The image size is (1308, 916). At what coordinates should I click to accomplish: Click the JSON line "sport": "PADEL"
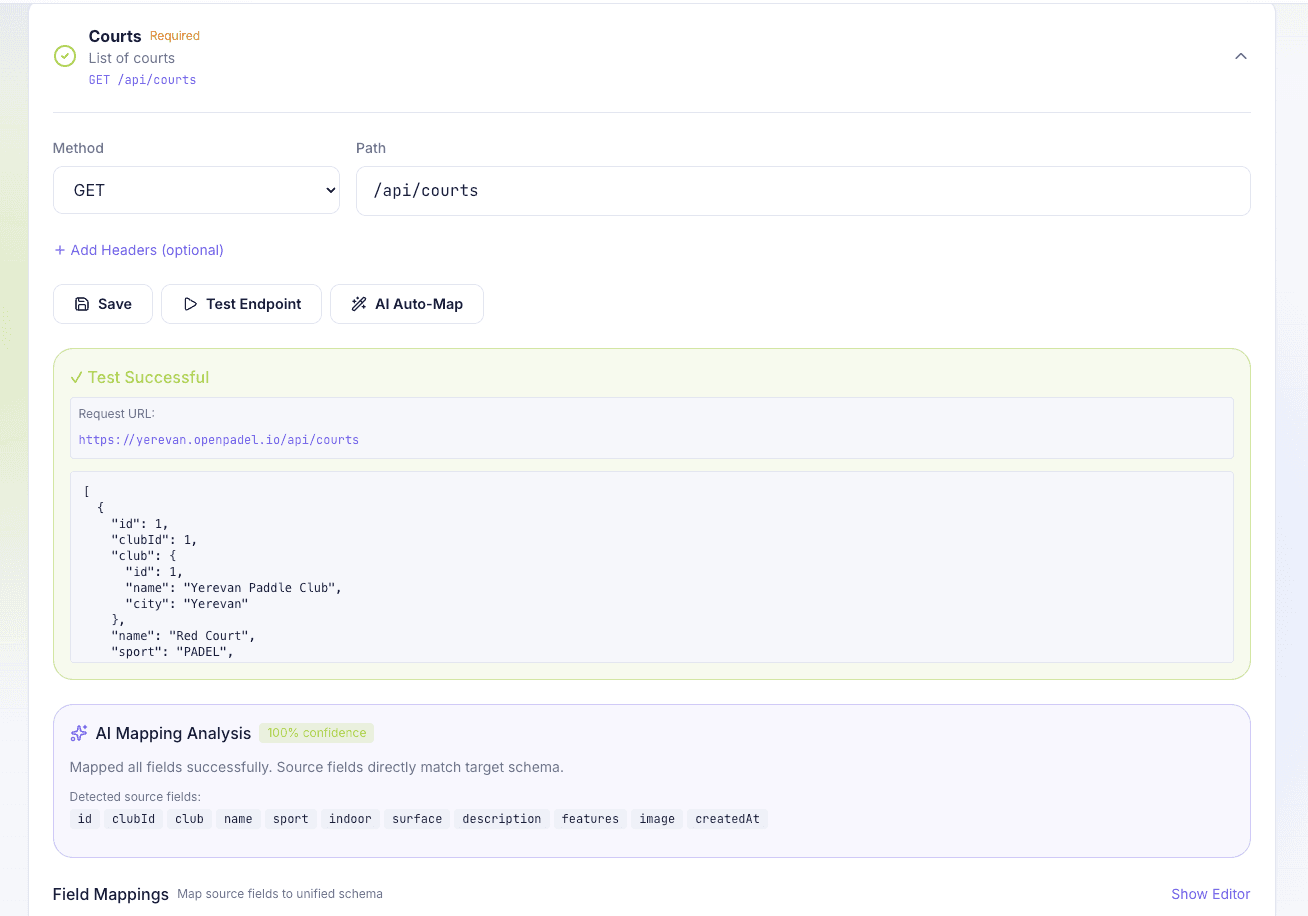pos(172,652)
